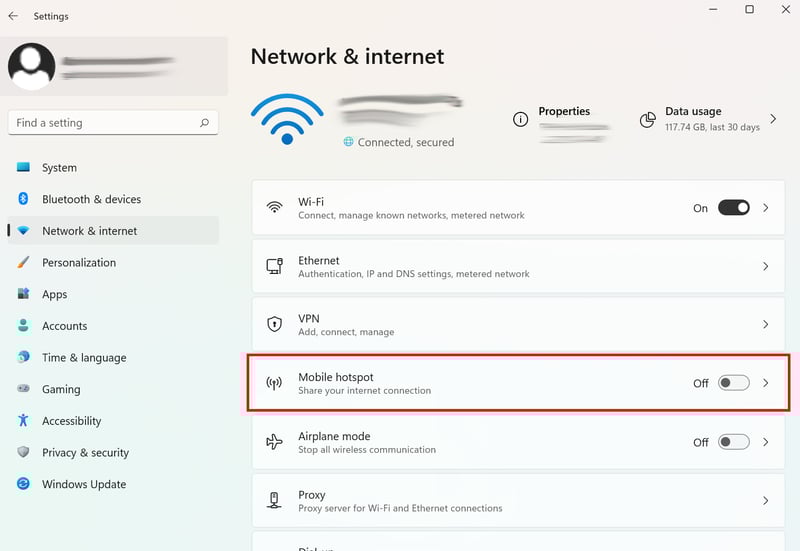Click the search magnifier icon in Find a setting
The height and width of the screenshot is (551, 800).
click(x=205, y=122)
